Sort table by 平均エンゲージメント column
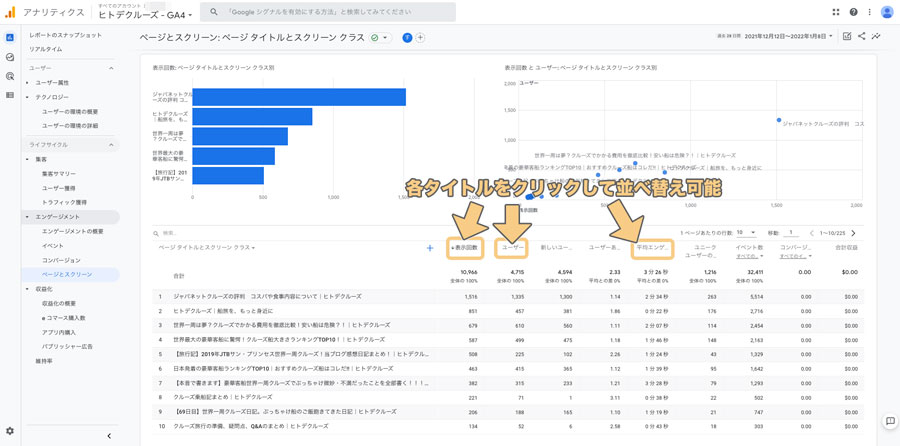900x446 pixels. [x=652, y=248]
